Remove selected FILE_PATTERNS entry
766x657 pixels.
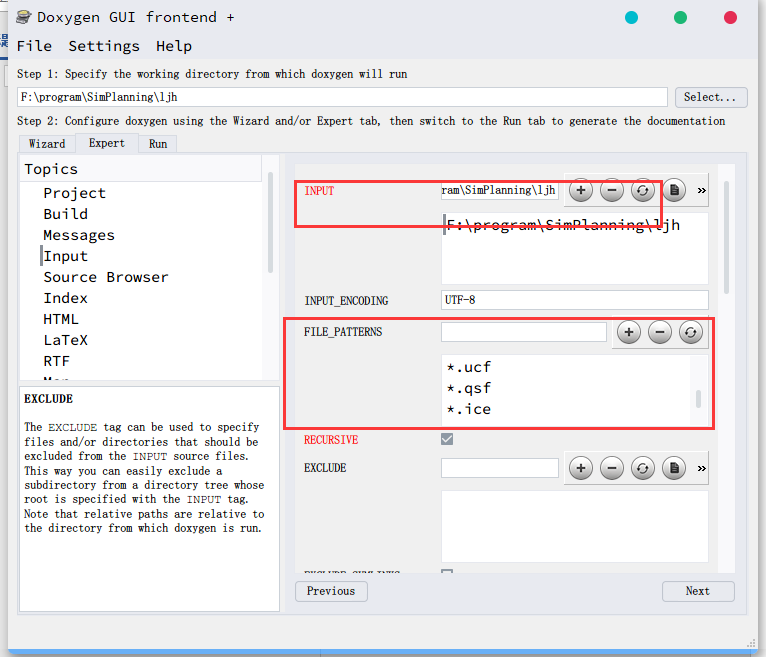[x=660, y=332]
